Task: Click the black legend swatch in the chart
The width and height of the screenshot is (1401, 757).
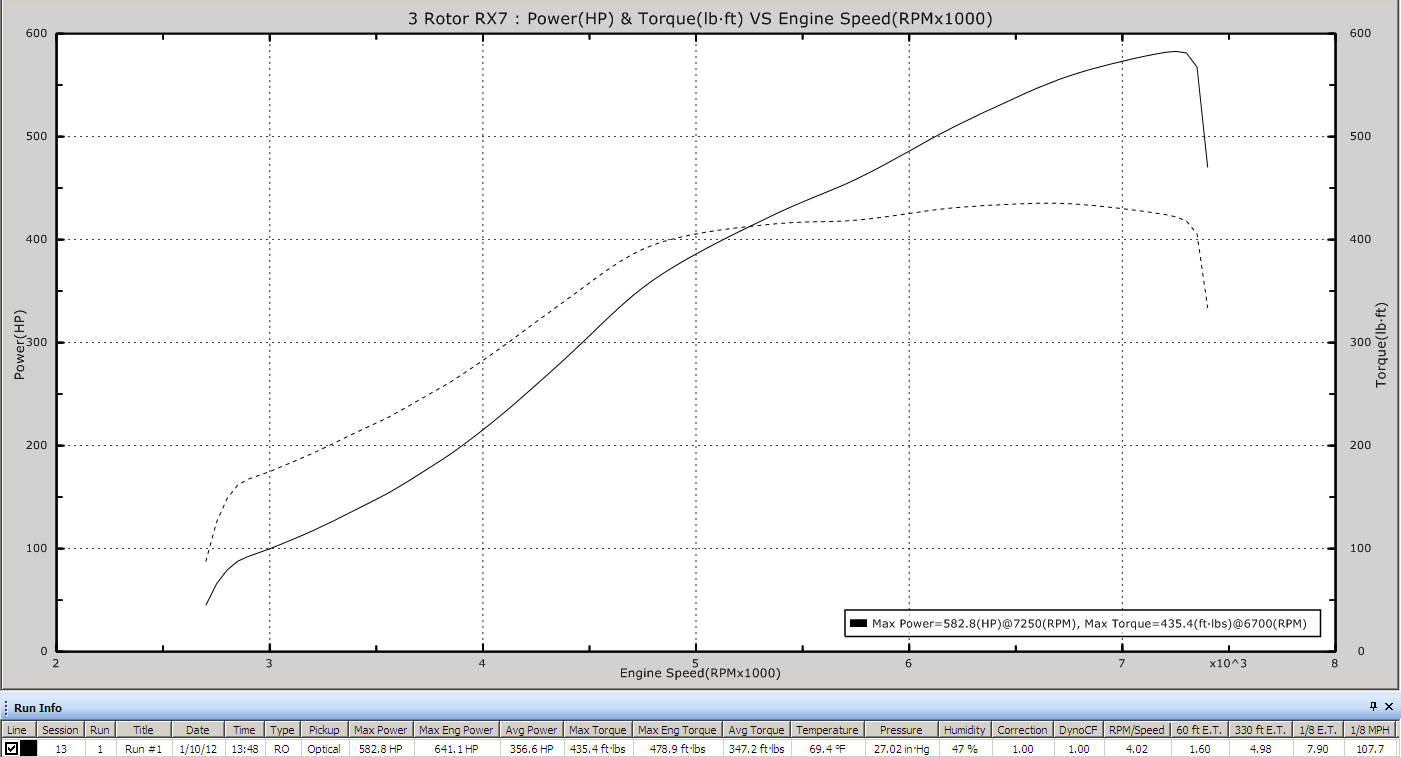Action: [857, 624]
